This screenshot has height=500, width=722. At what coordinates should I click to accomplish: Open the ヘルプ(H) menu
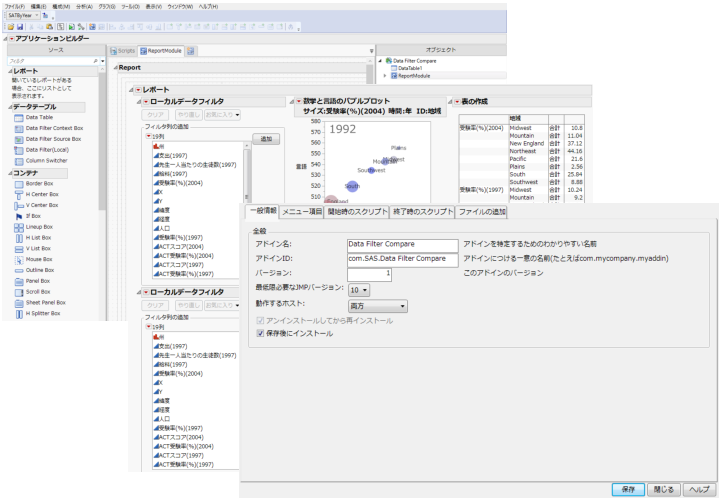pos(209,6)
